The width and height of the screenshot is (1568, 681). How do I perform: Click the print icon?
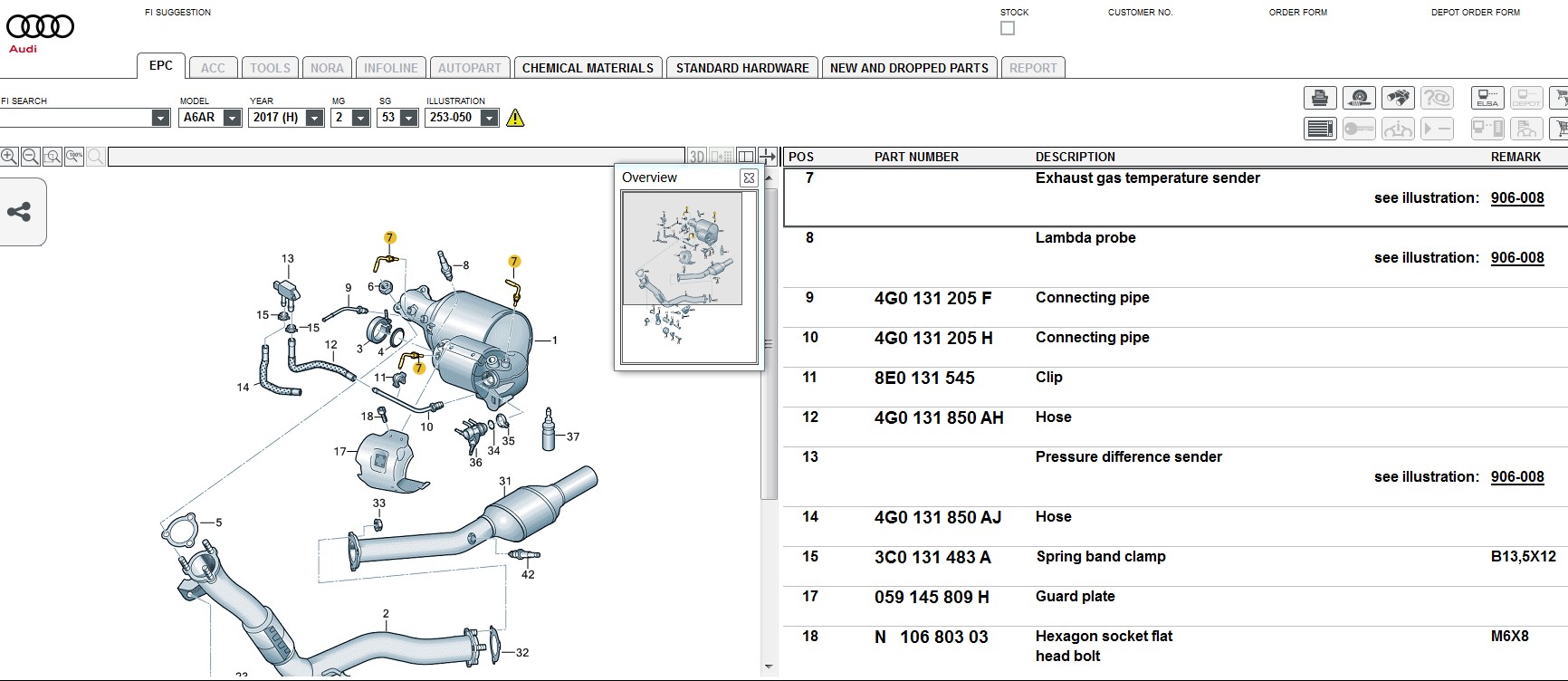(1320, 98)
